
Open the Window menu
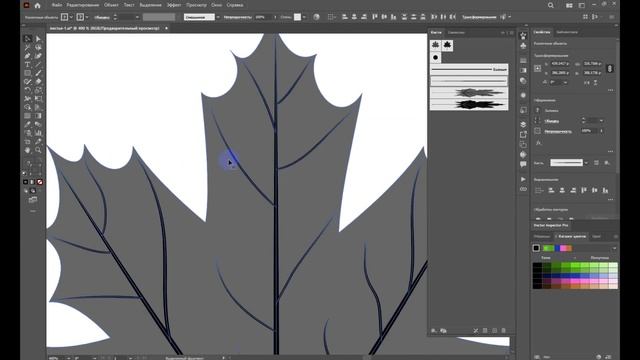216,5
